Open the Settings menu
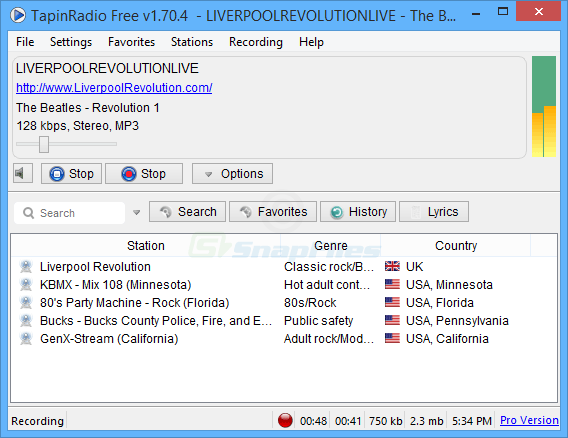 pyautogui.click(x=71, y=42)
